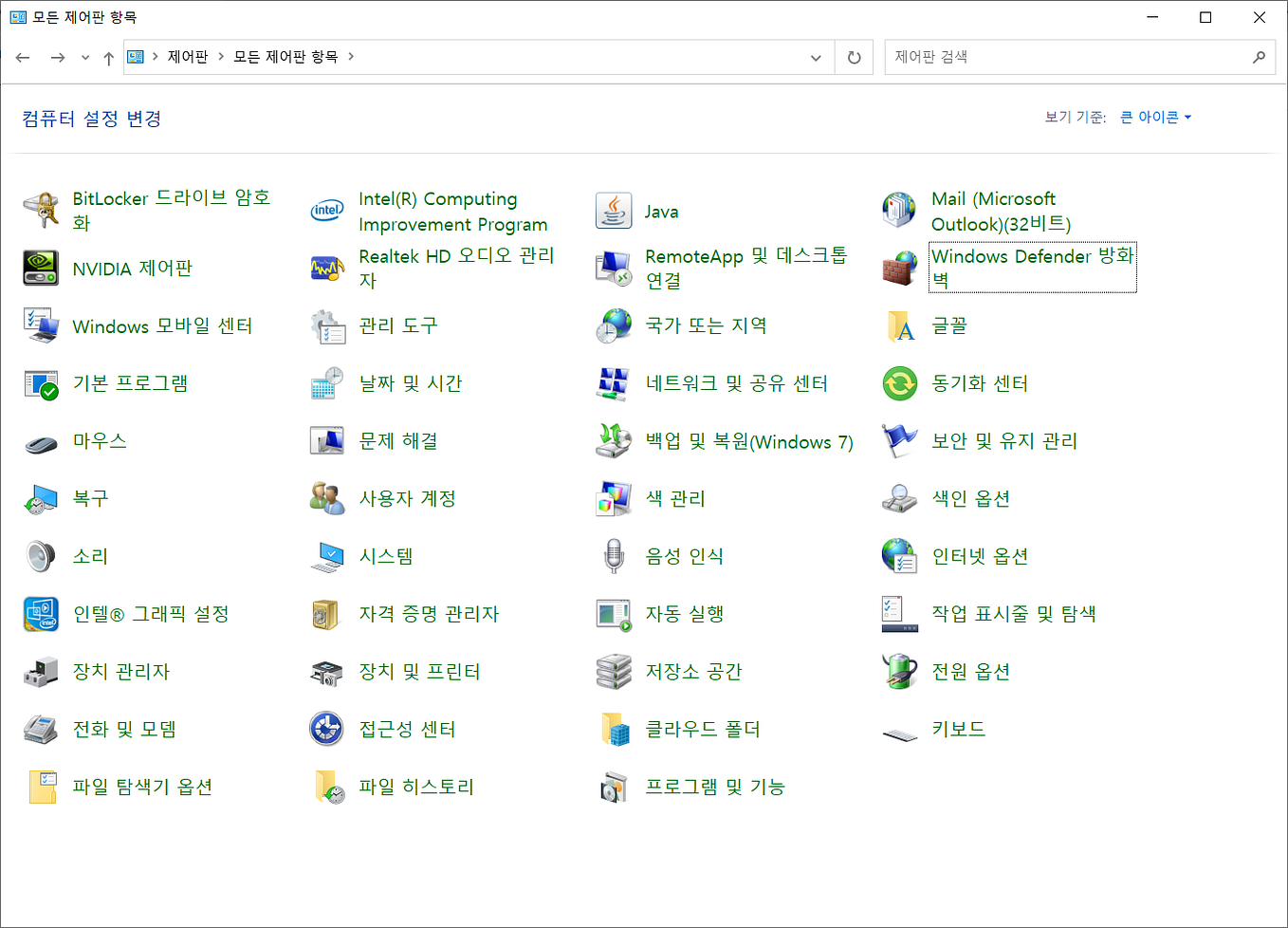Click the 키보드 link
1288x928 pixels.
tap(958, 729)
